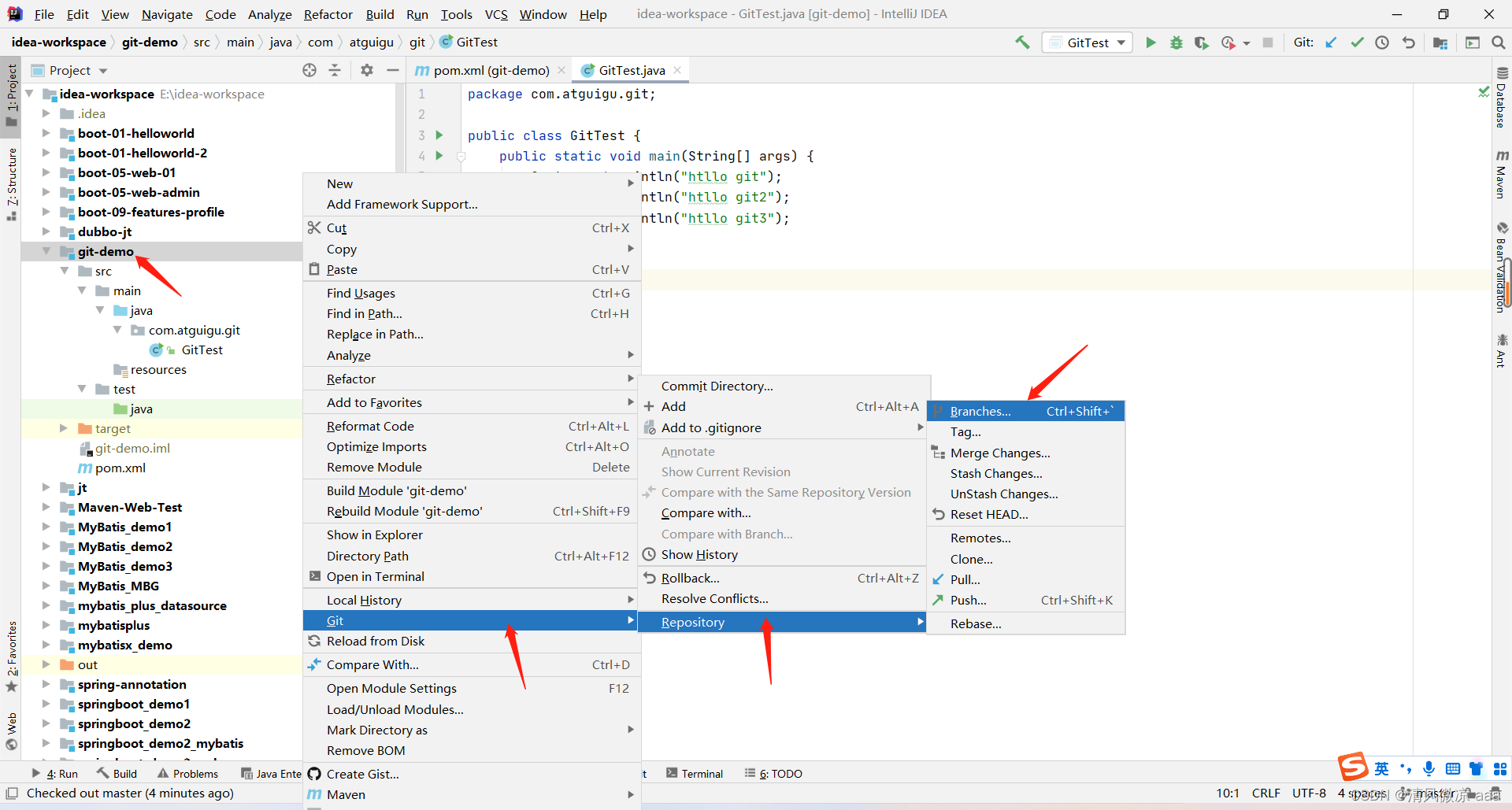Expand the Maven-Web-Test module
Viewport: 1512px width, 810px height.
pos(46,507)
